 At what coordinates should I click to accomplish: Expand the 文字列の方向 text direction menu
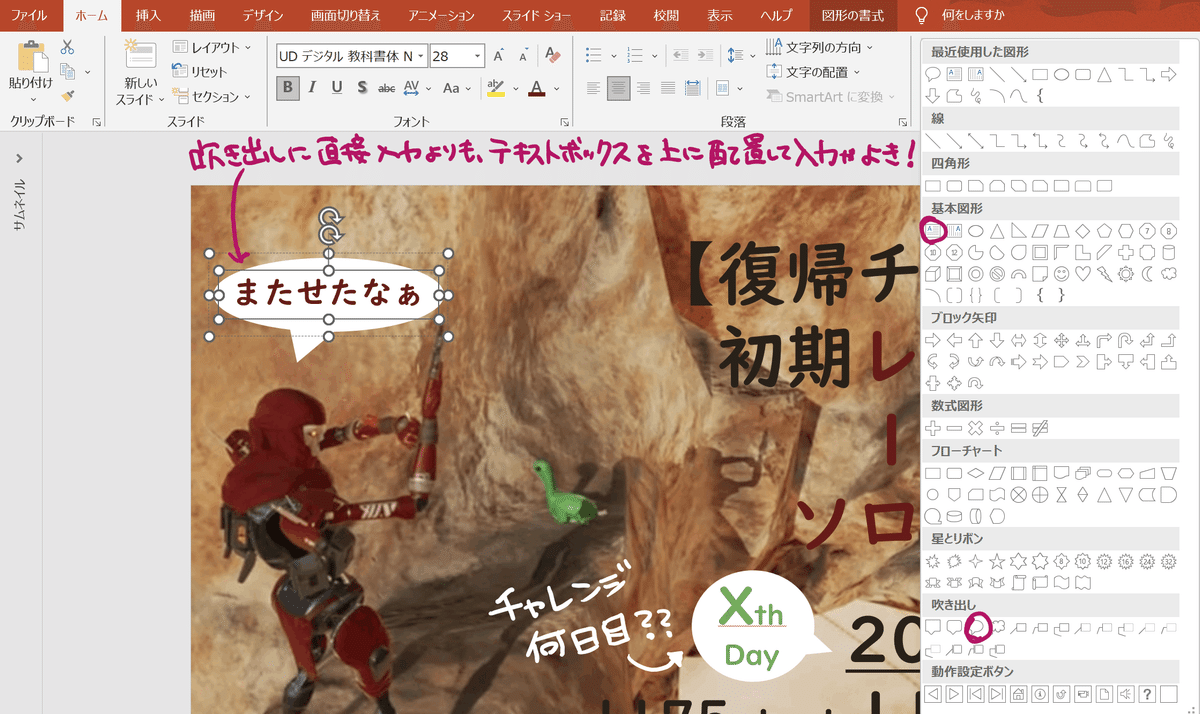point(819,47)
